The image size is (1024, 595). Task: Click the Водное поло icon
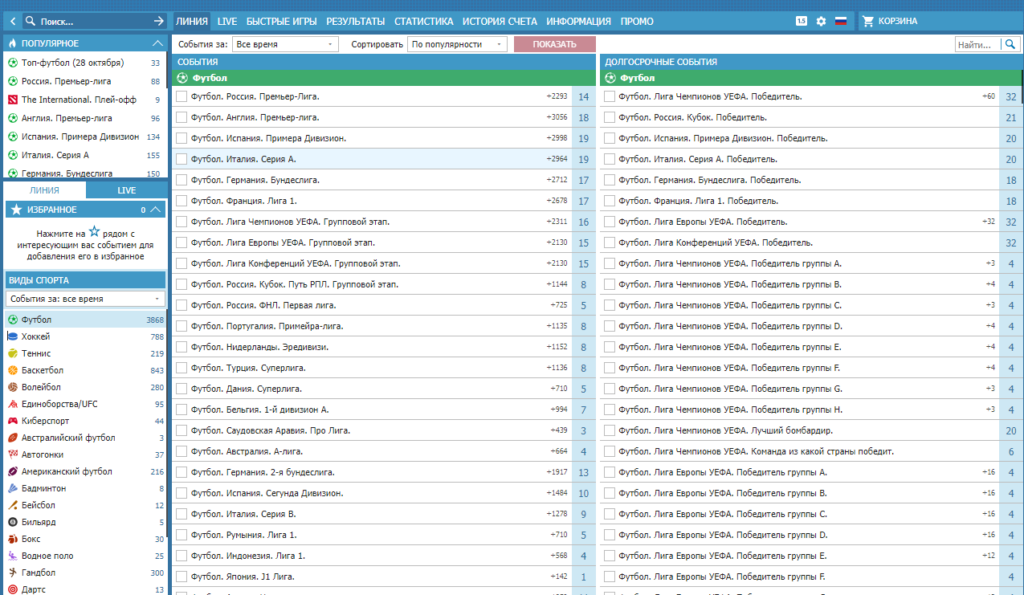click(12, 556)
